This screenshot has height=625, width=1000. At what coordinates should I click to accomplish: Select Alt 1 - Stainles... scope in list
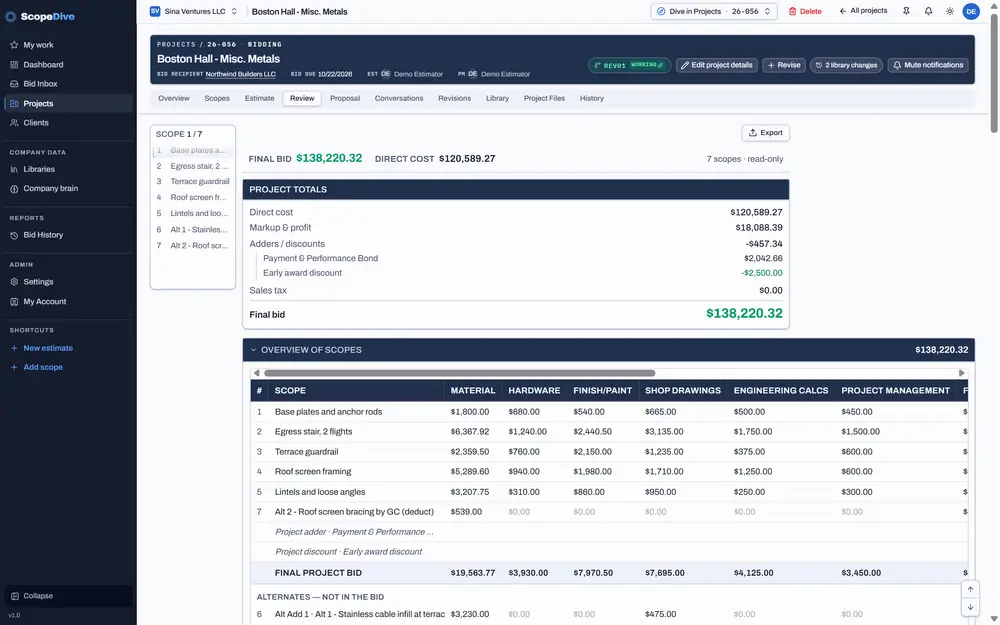coord(193,229)
